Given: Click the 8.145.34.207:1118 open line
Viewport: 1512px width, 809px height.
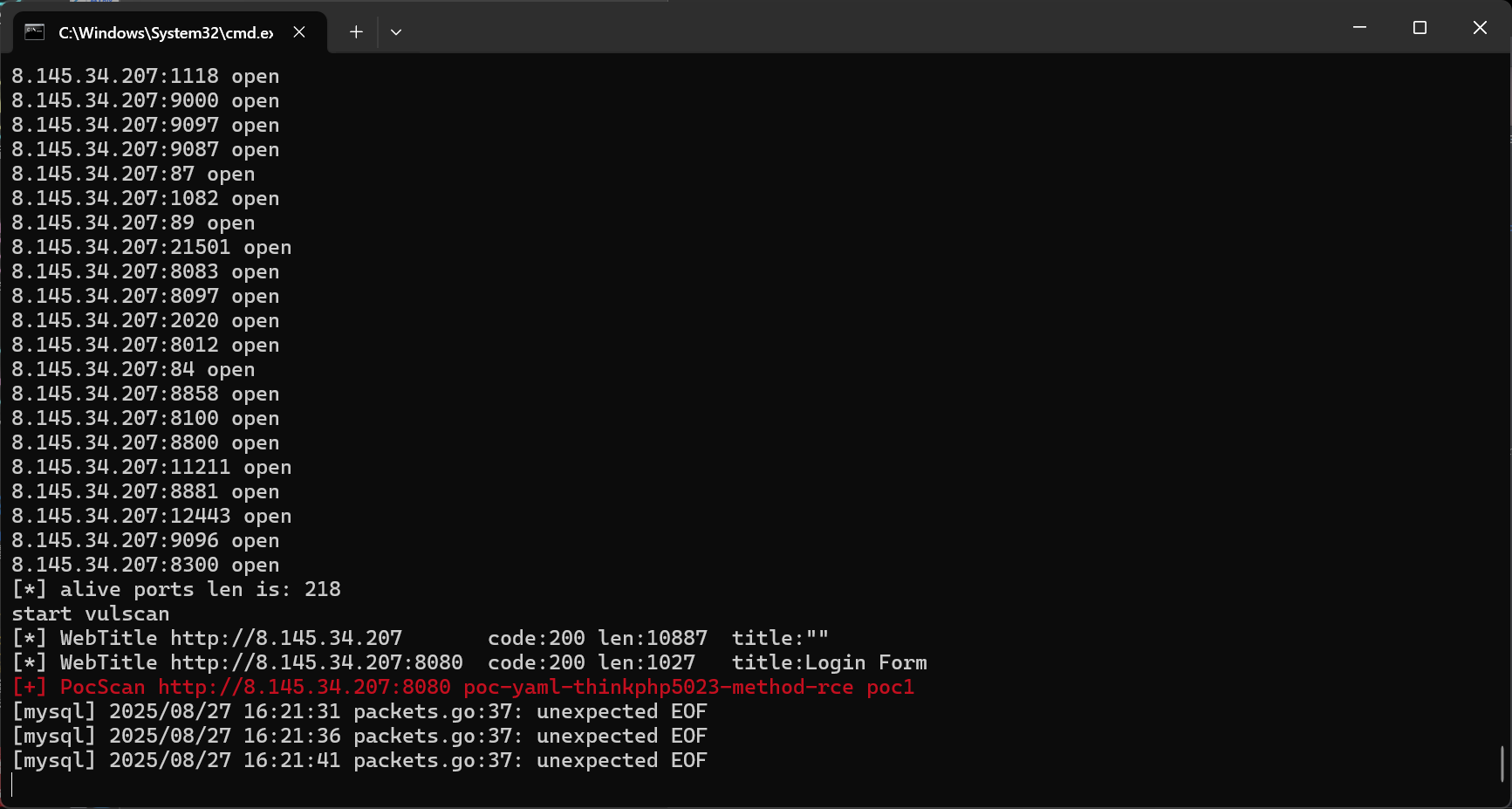Looking at the screenshot, I should (145, 76).
